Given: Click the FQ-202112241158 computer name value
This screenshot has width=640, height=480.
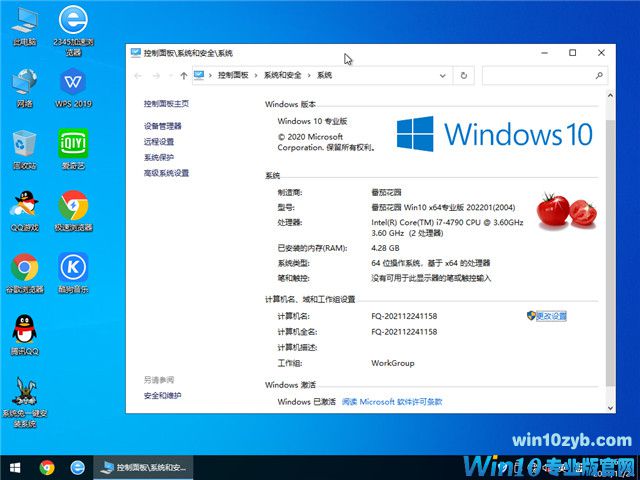Looking at the screenshot, I should pyautogui.click(x=404, y=316).
